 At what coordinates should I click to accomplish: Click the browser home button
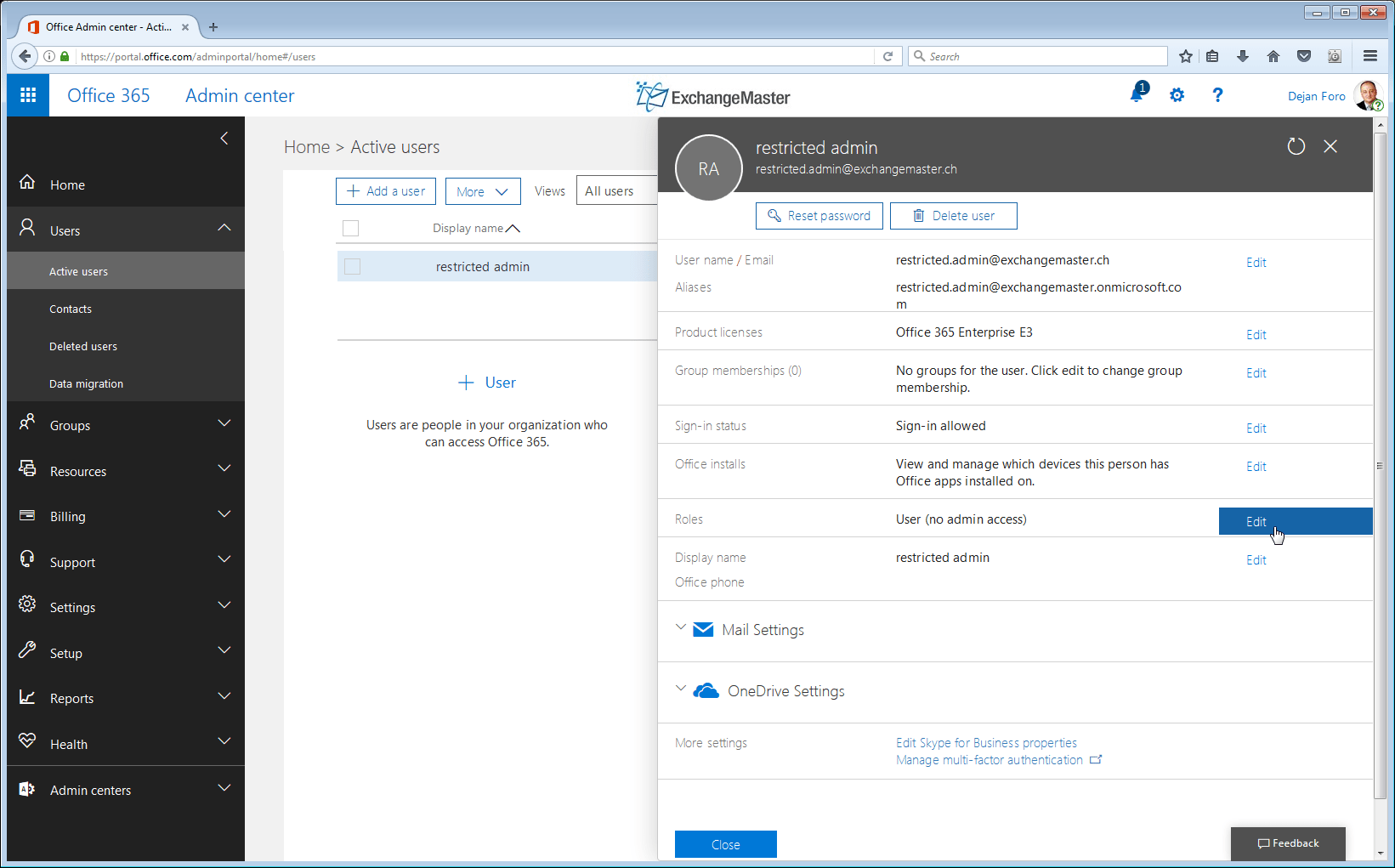(1273, 56)
